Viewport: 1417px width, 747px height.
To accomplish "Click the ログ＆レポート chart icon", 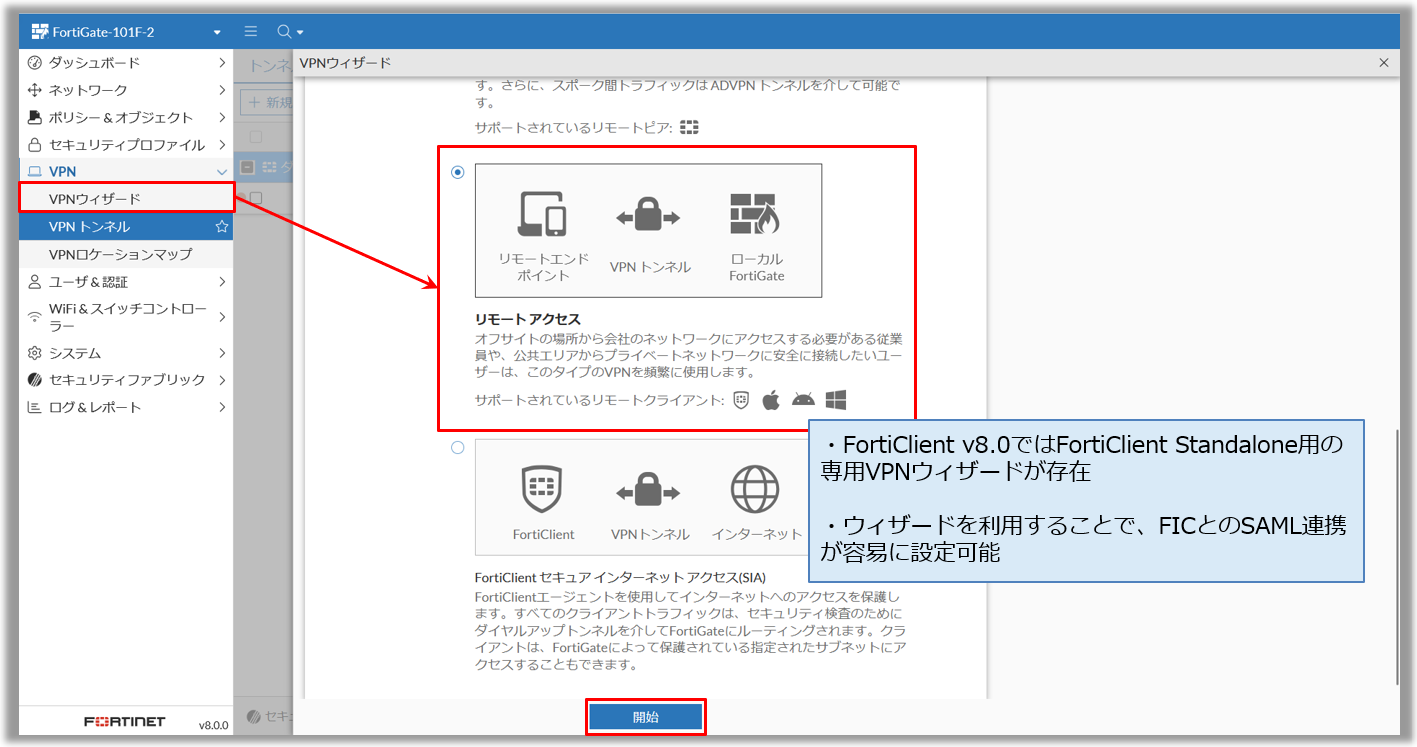I will pyautogui.click(x=35, y=408).
